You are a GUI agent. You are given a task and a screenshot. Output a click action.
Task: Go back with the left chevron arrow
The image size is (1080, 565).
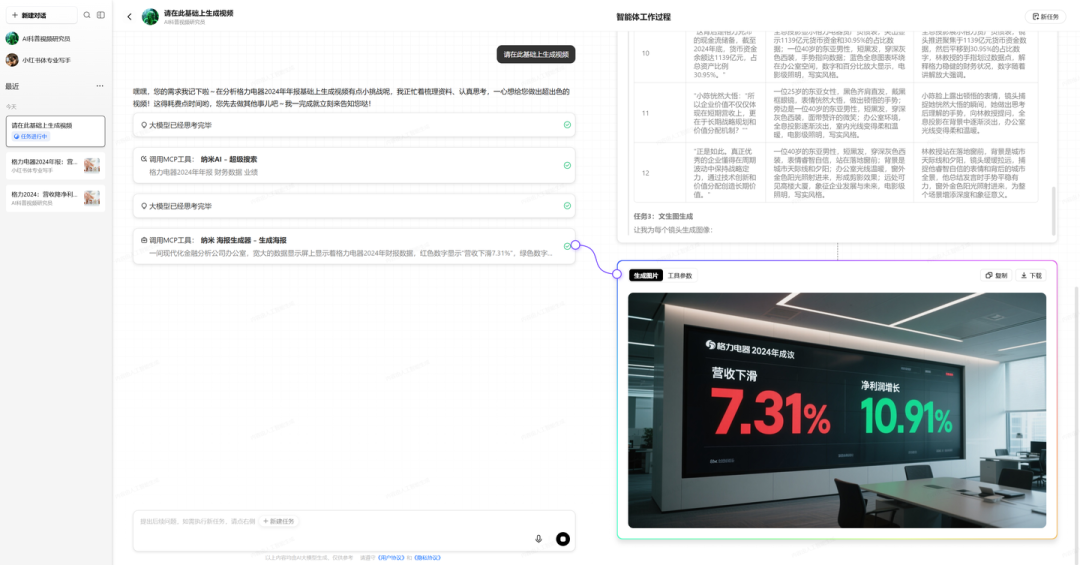click(129, 17)
